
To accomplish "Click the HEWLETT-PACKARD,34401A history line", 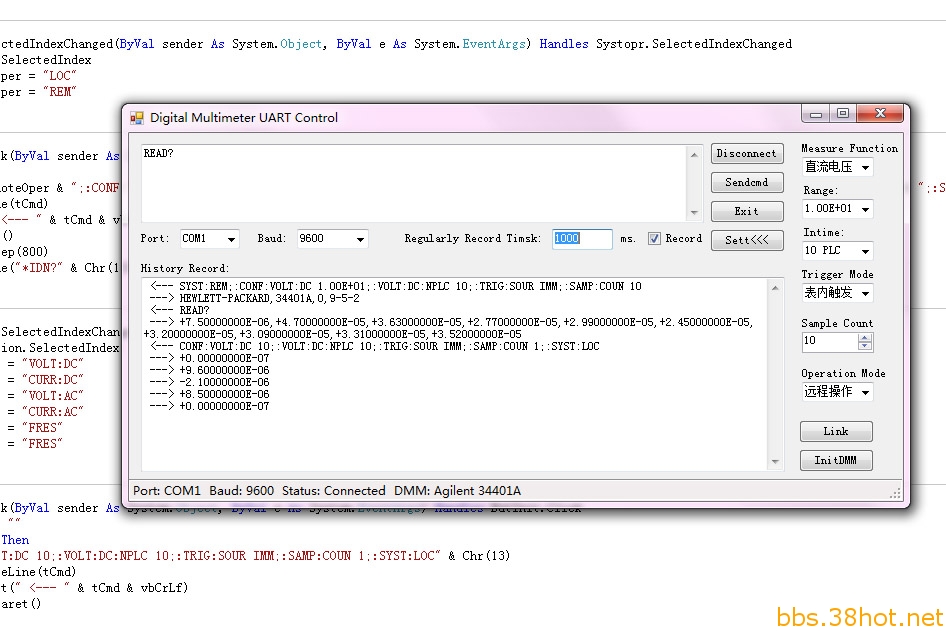I will point(255,298).
